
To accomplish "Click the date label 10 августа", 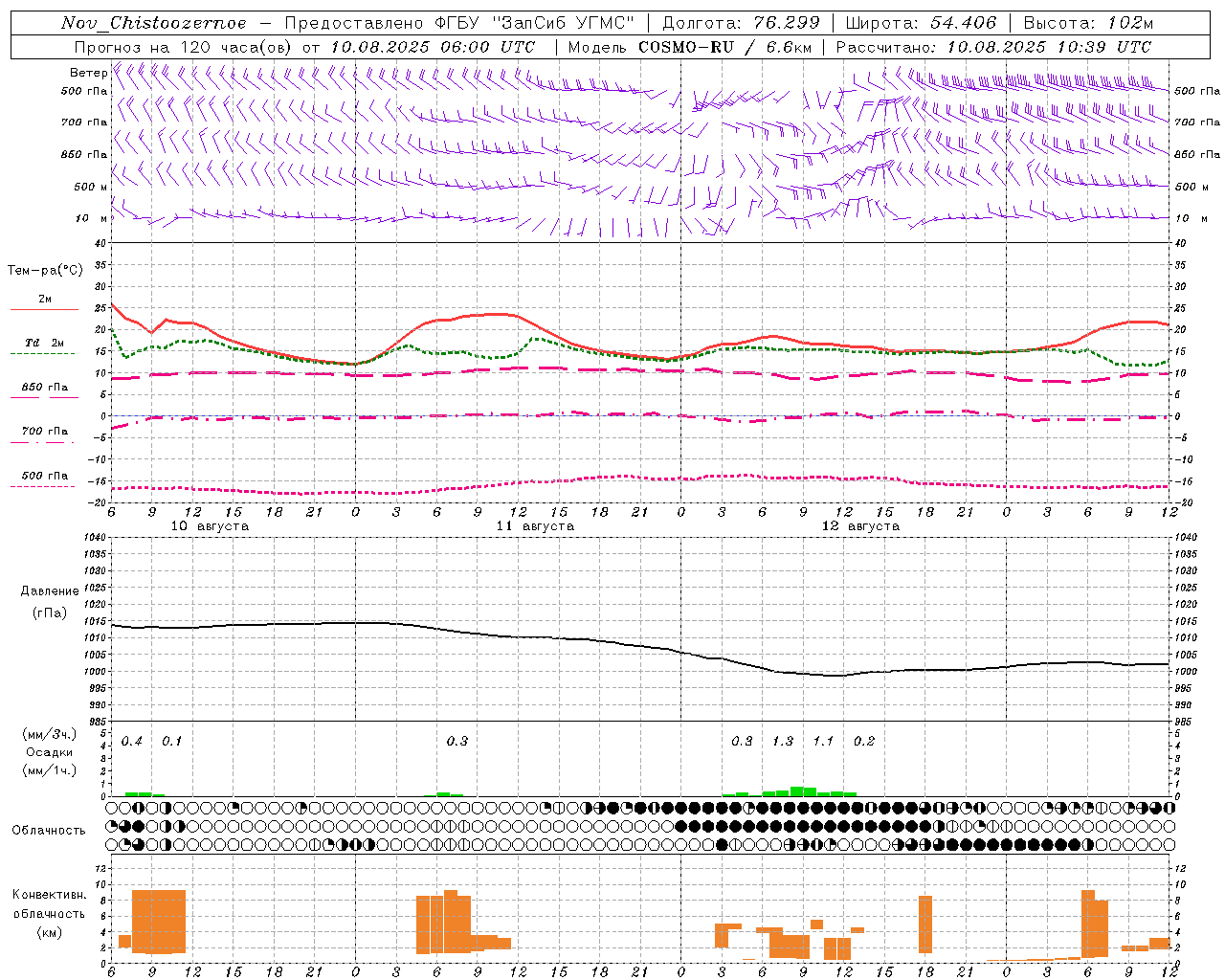I will coord(210,526).
